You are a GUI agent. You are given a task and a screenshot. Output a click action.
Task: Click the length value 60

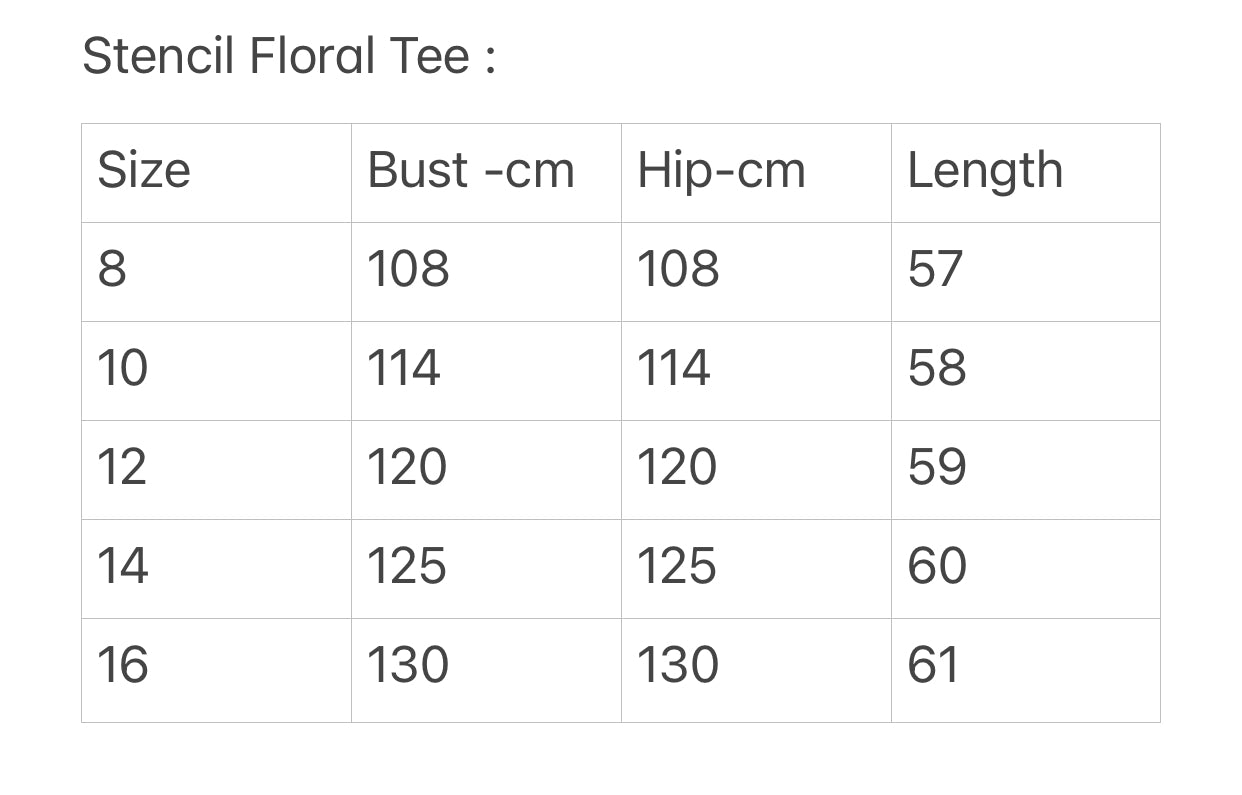(x=1026, y=569)
